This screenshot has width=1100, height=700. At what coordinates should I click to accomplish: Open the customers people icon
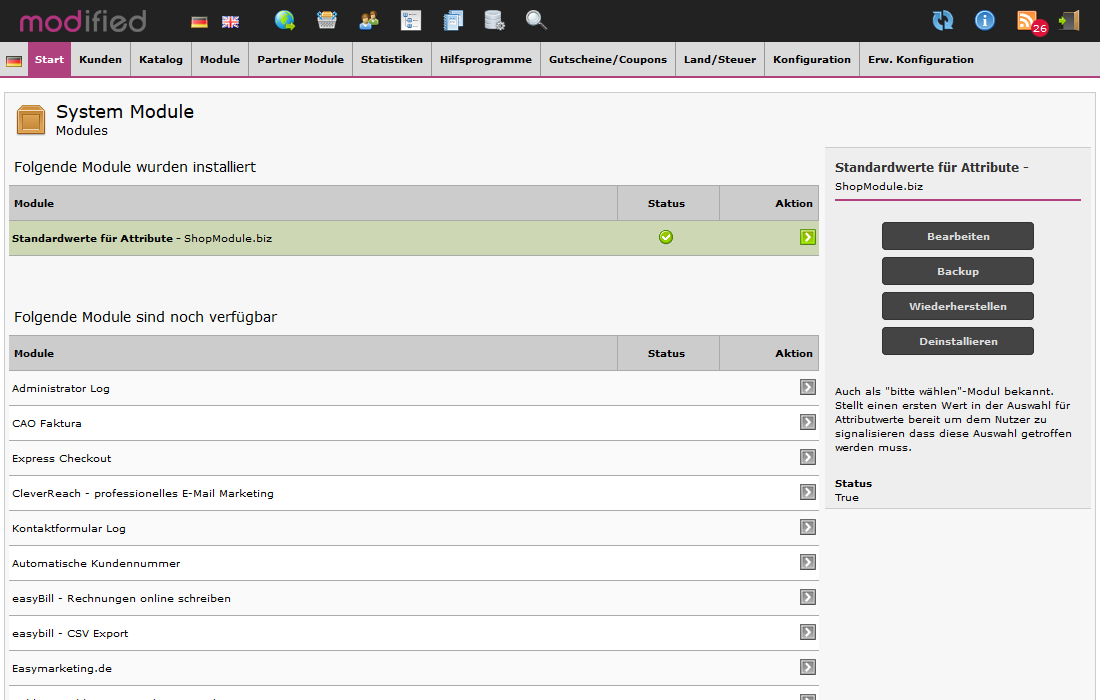tap(369, 20)
